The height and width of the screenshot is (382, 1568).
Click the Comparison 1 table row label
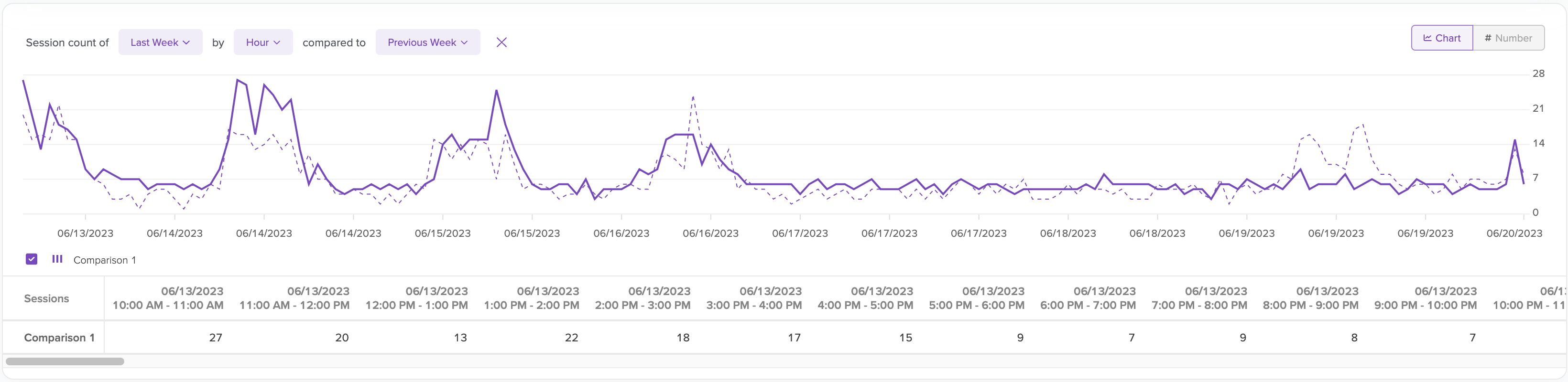pos(60,338)
